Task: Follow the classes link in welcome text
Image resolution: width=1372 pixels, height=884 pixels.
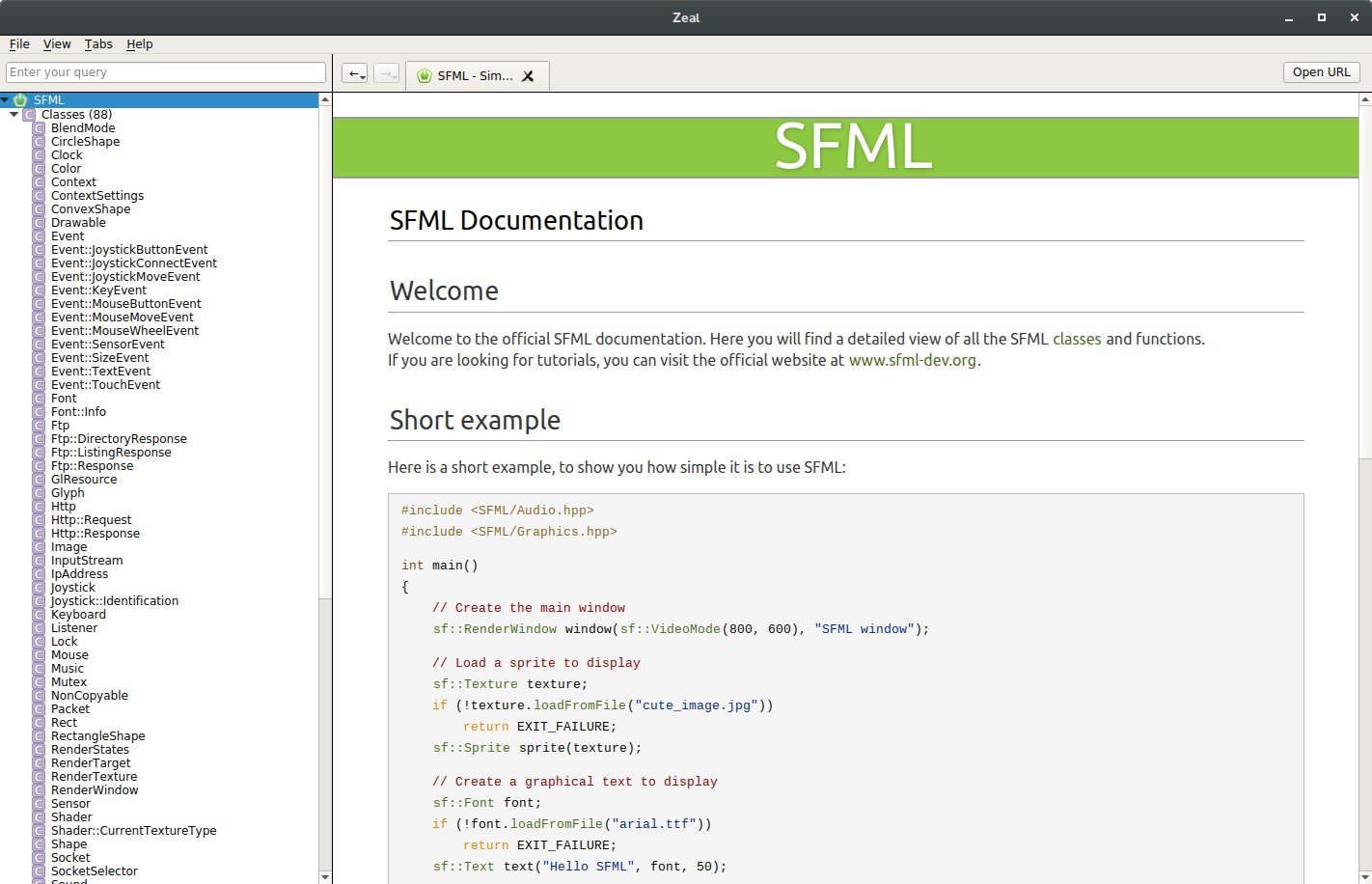Action: point(1077,340)
